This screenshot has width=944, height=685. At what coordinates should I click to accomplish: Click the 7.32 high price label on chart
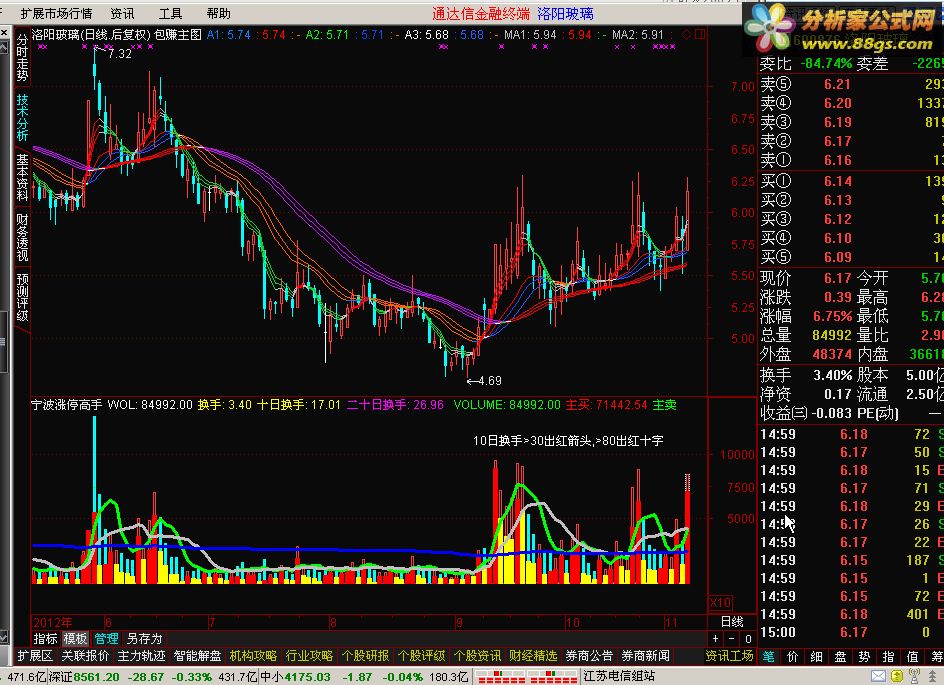pyautogui.click(x=120, y=54)
